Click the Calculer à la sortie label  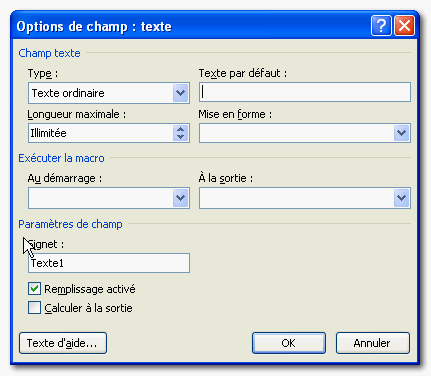88,308
